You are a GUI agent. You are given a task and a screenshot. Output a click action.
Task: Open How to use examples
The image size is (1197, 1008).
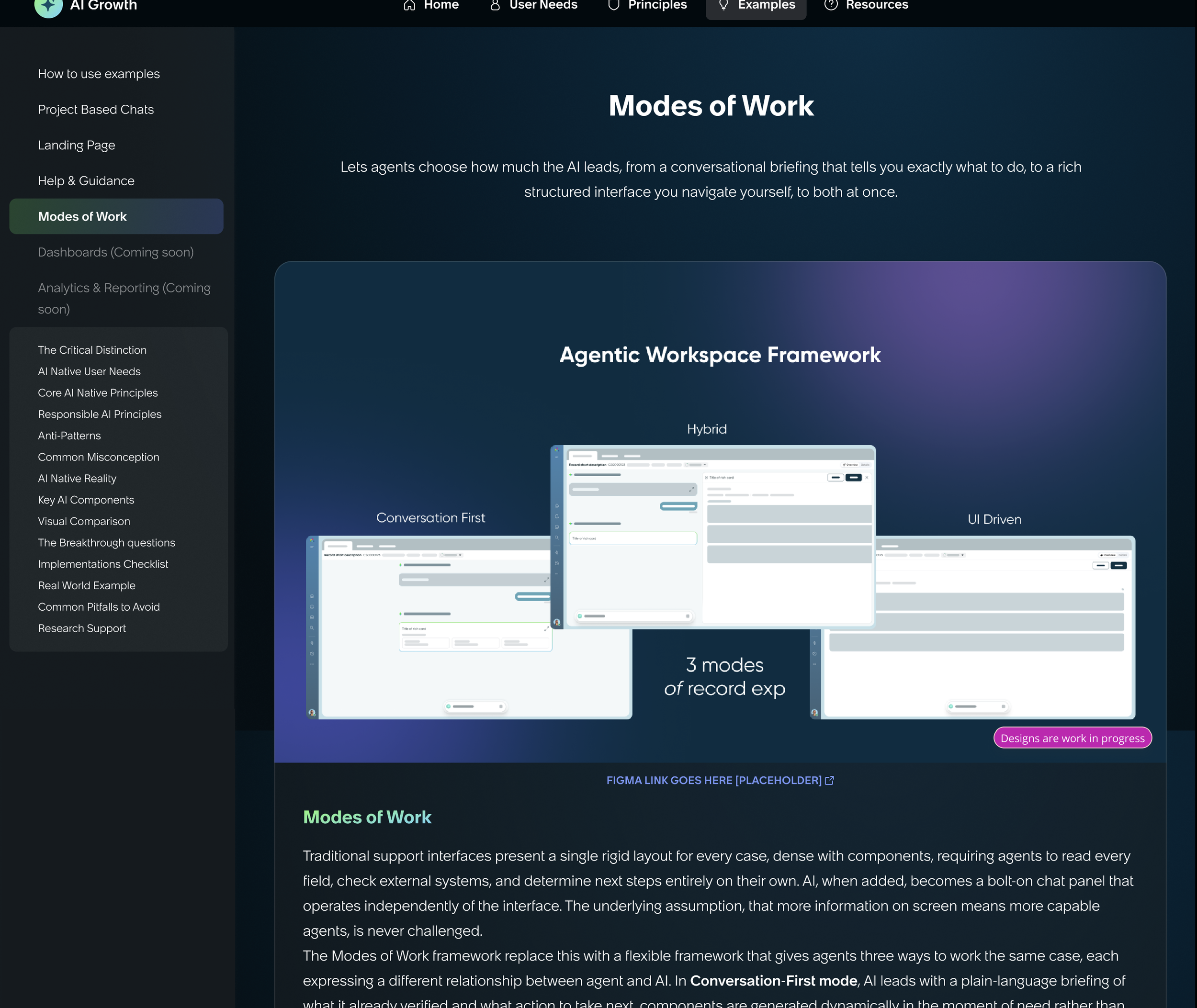pos(99,74)
